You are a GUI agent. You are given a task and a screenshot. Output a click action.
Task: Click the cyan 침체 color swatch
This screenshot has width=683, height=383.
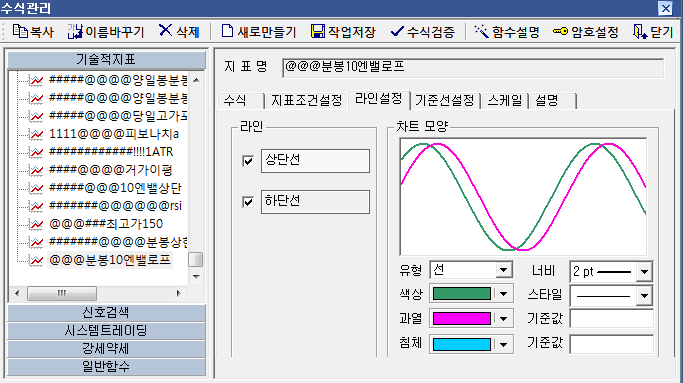tap(462, 344)
